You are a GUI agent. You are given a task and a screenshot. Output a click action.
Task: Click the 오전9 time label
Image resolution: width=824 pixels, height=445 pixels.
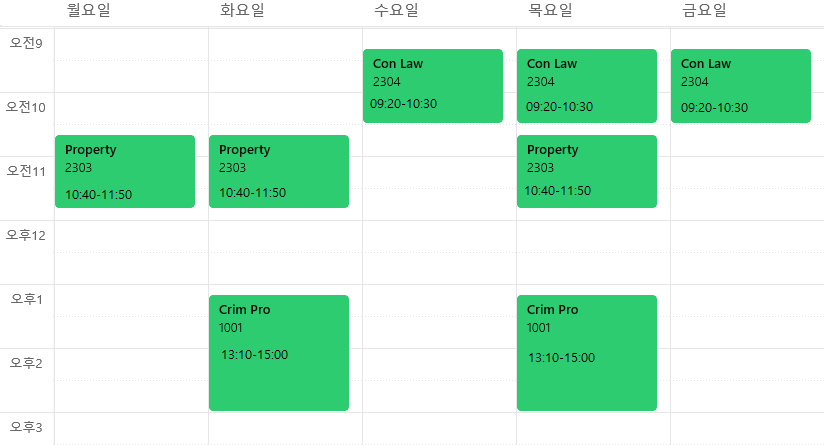[26, 43]
